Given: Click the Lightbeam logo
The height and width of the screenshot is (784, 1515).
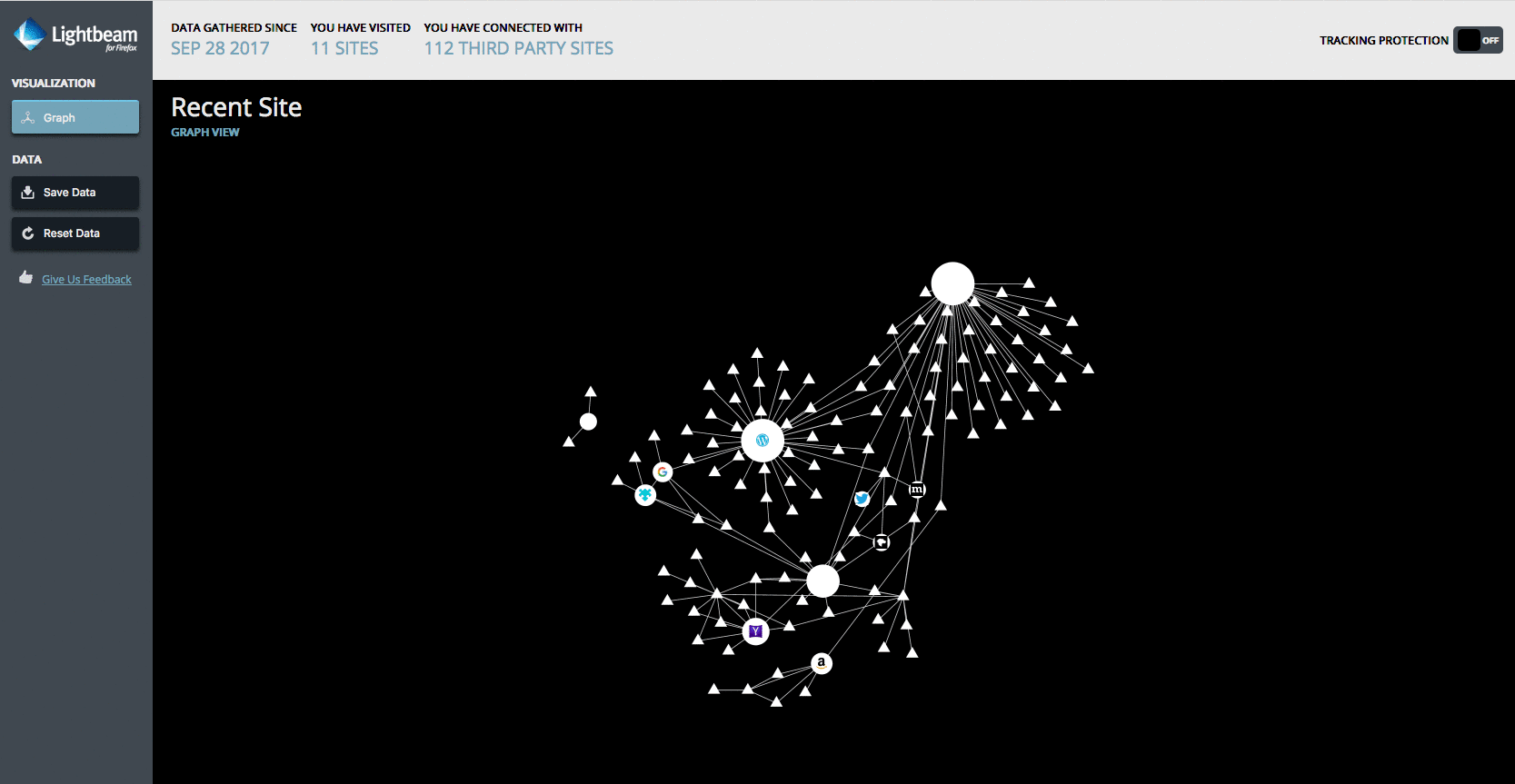Looking at the screenshot, I should point(75,35).
